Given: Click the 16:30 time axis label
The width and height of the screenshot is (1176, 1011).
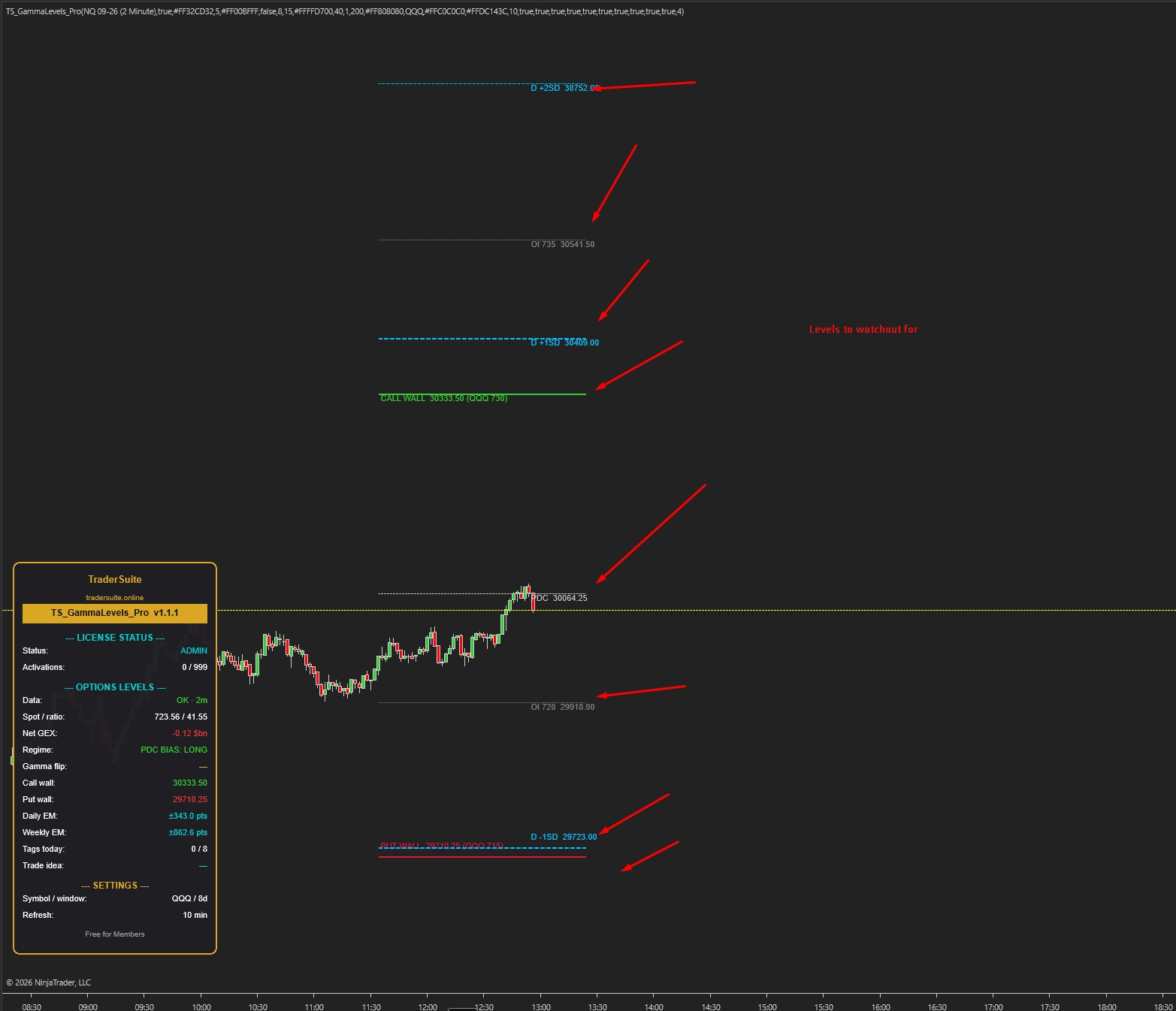Looking at the screenshot, I should [937, 1006].
